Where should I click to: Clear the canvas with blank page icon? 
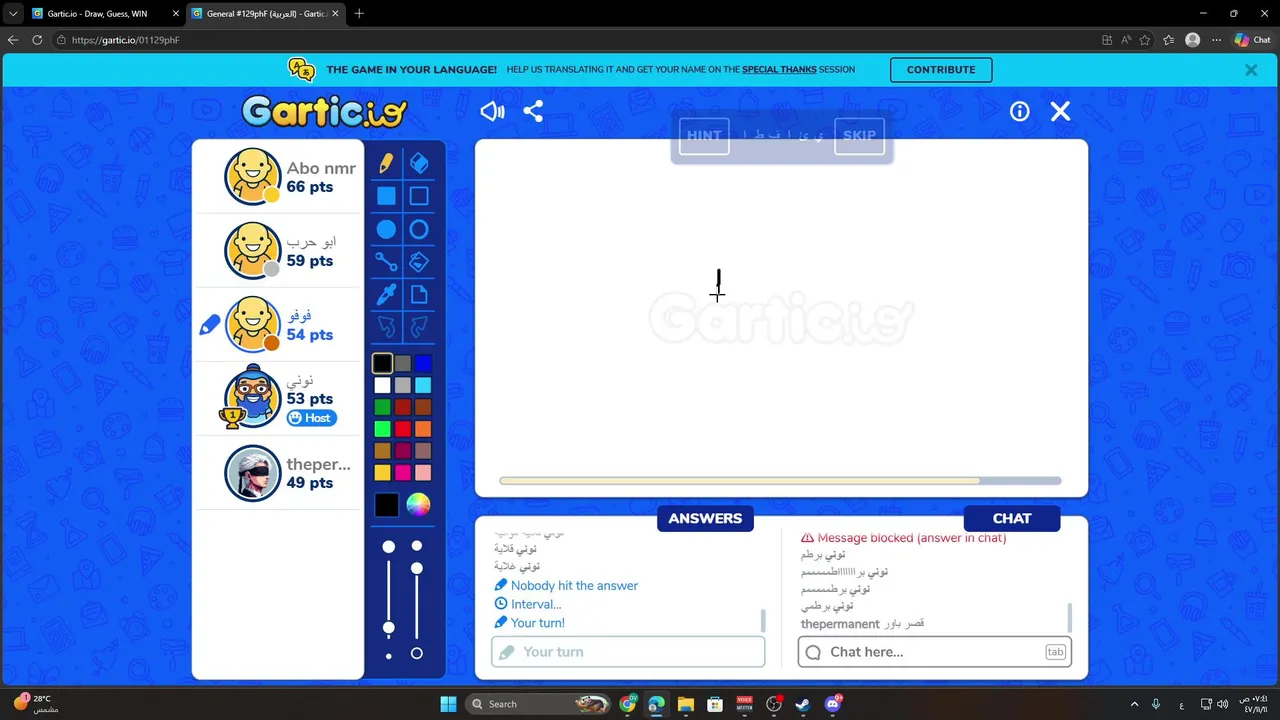[419, 294]
